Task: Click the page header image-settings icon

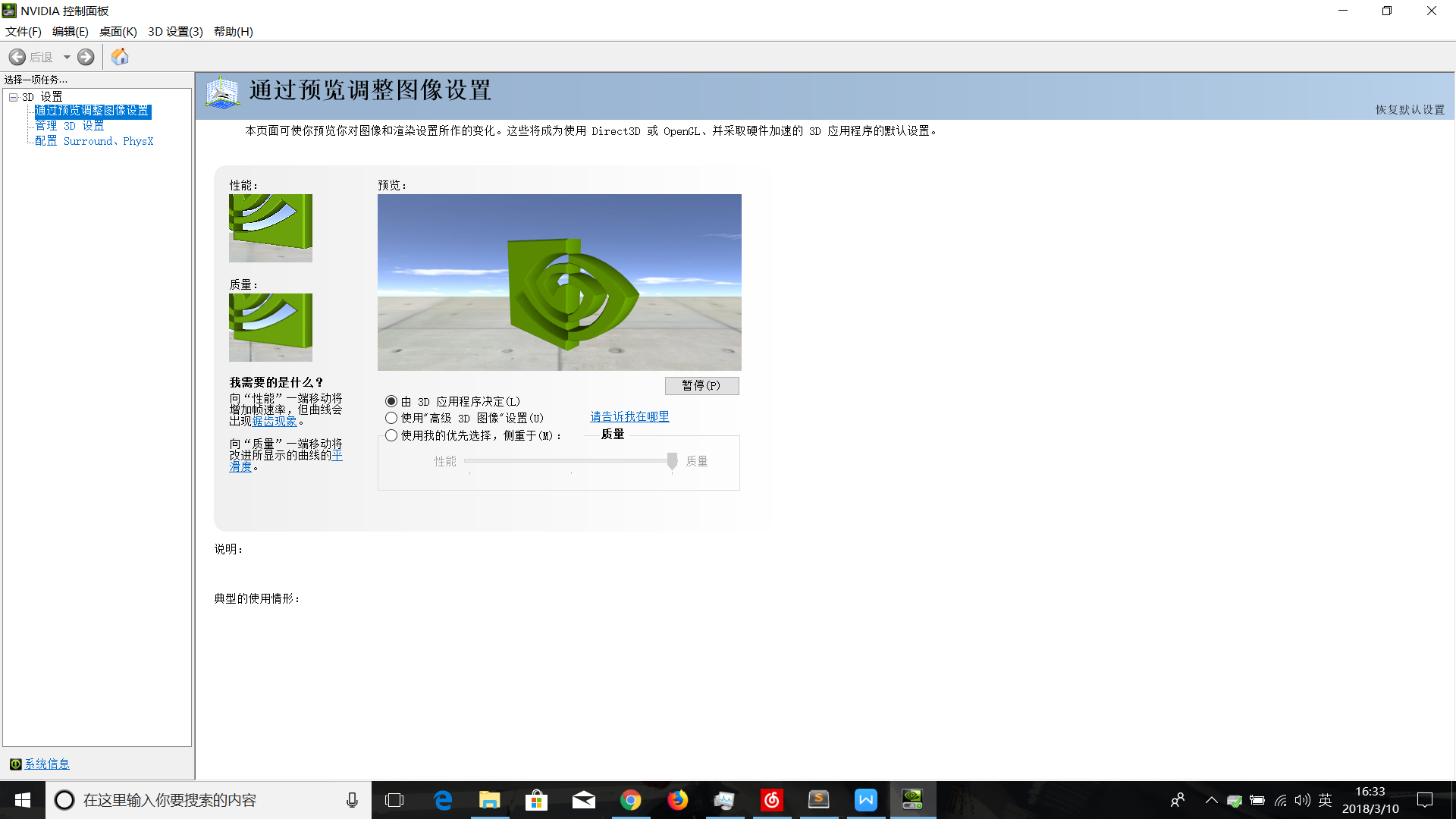Action: click(222, 93)
